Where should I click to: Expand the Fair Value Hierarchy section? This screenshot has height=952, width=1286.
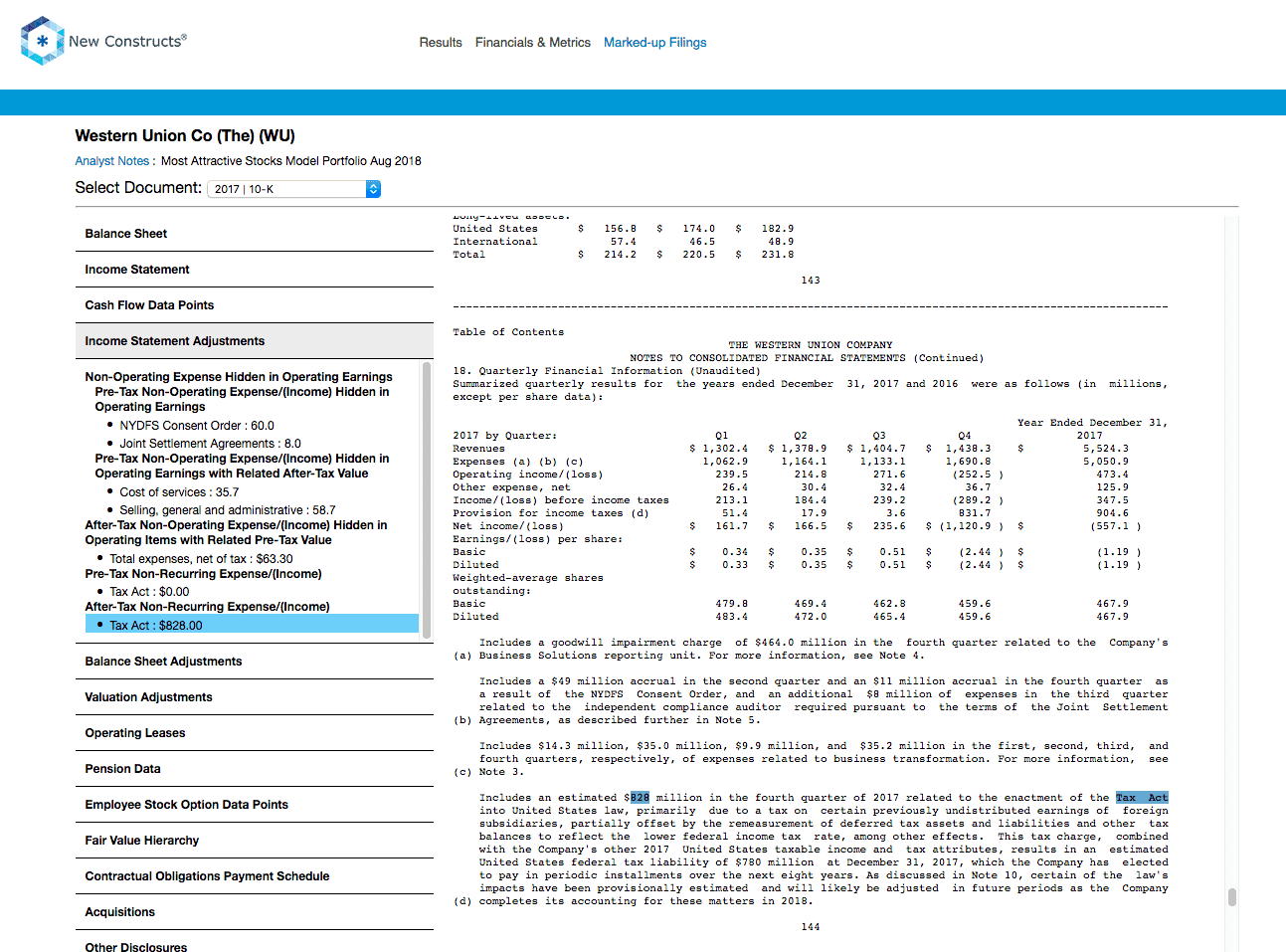click(255, 841)
